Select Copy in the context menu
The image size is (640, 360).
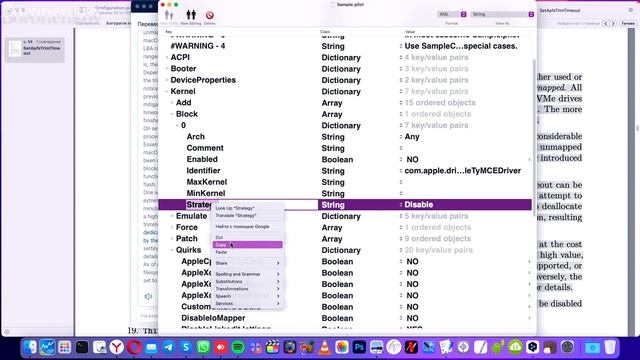click(247, 244)
